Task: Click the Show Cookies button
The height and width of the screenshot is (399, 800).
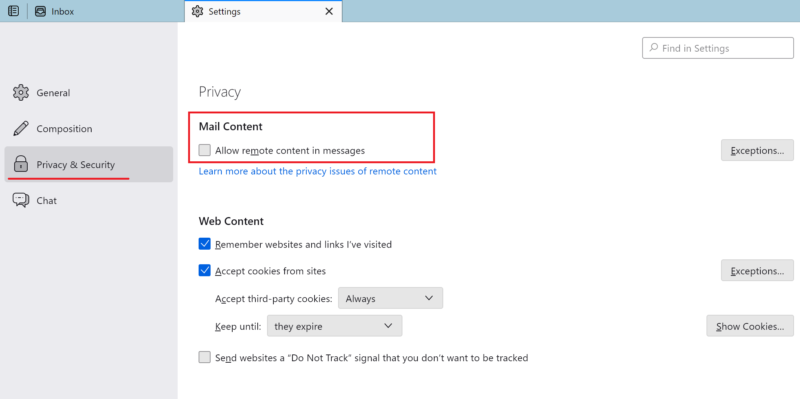Action: [x=750, y=326]
